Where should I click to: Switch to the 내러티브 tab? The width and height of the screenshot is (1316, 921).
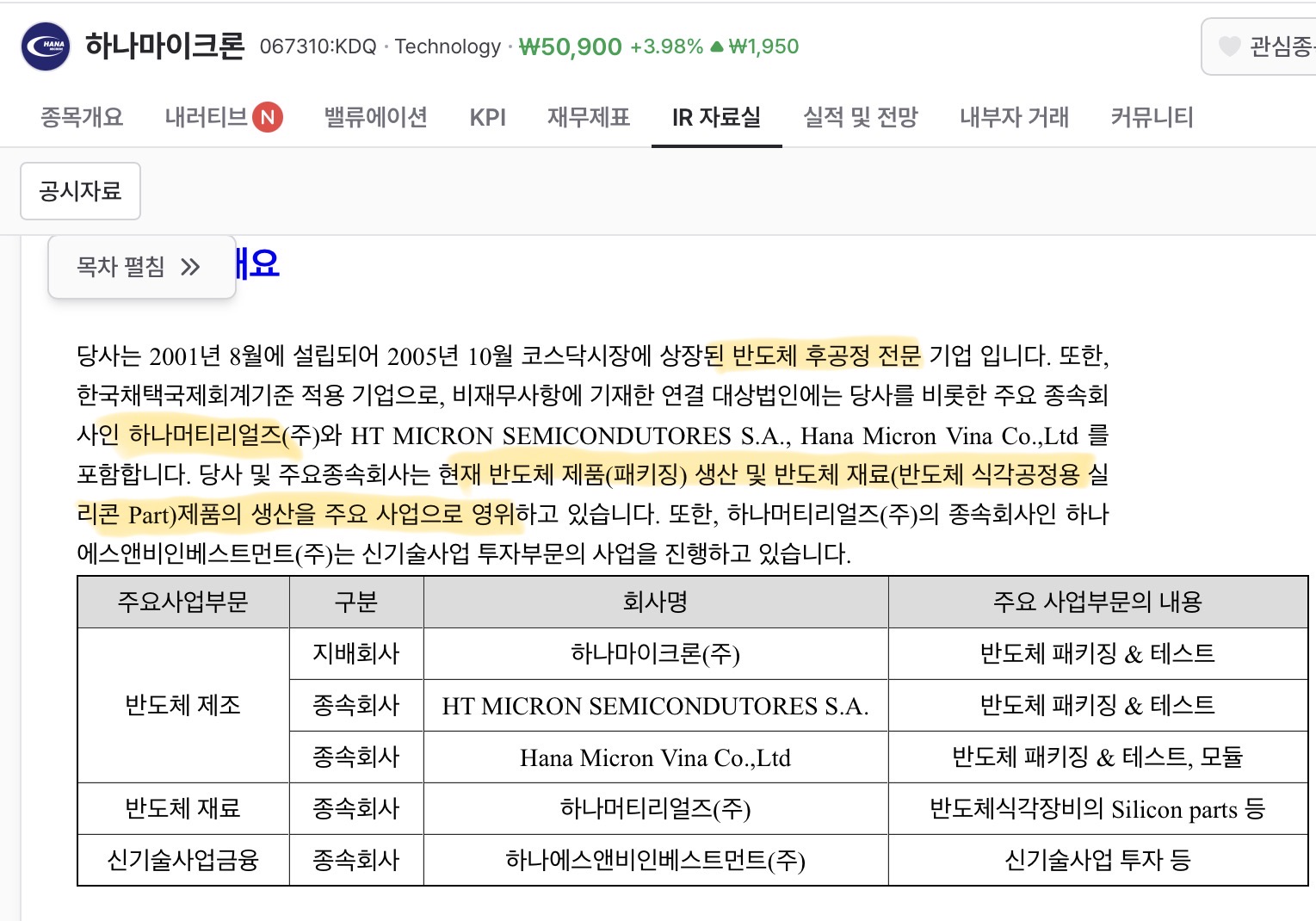[x=206, y=117]
